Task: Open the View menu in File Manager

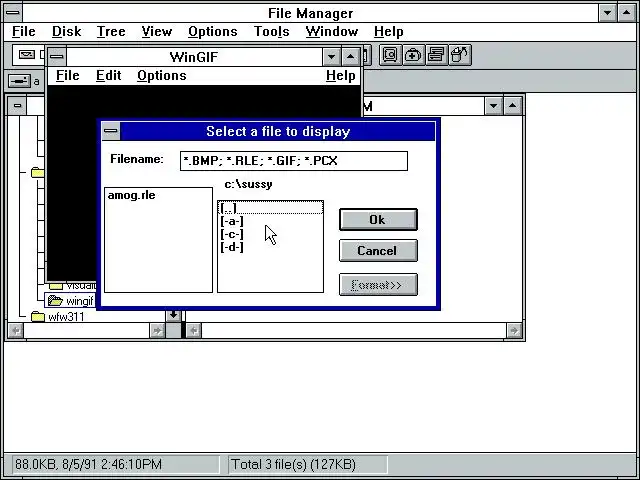Action: pos(157,31)
